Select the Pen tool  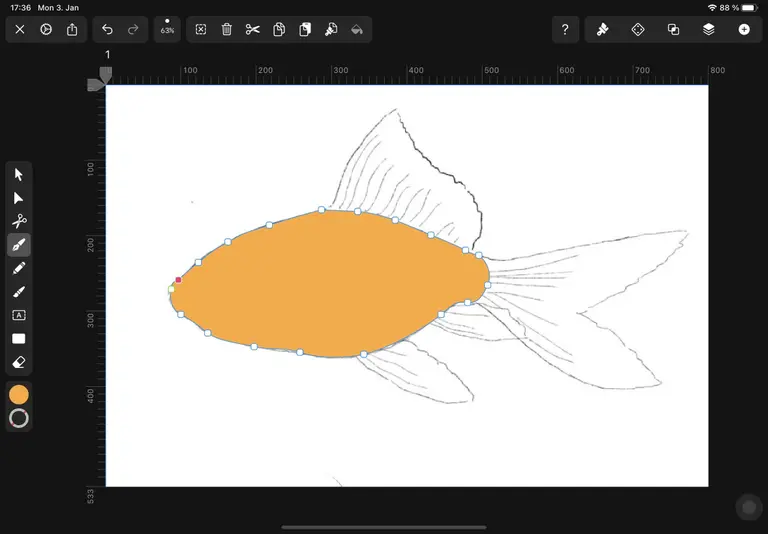(19, 245)
